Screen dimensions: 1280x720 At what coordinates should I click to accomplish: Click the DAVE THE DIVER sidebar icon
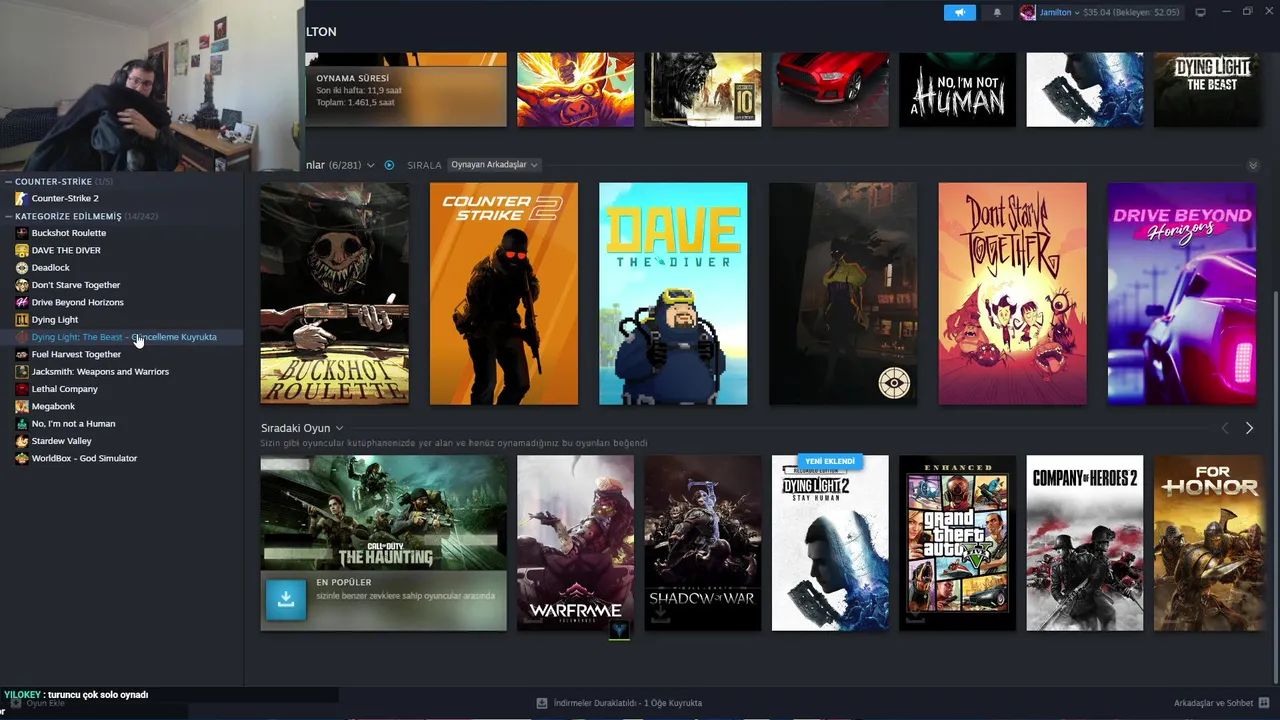[22, 250]
